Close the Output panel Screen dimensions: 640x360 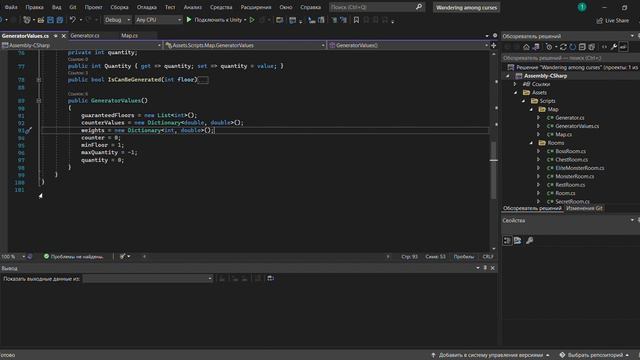pyautogui.click(x=493, y=268)
